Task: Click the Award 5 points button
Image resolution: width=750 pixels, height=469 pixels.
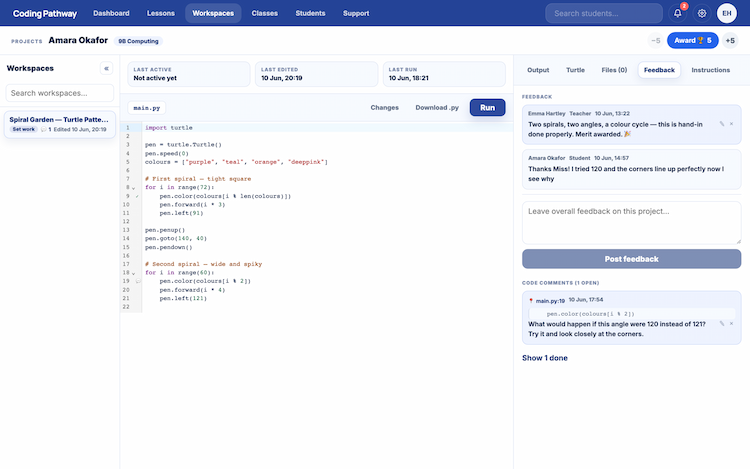Action: coord(693,41)
